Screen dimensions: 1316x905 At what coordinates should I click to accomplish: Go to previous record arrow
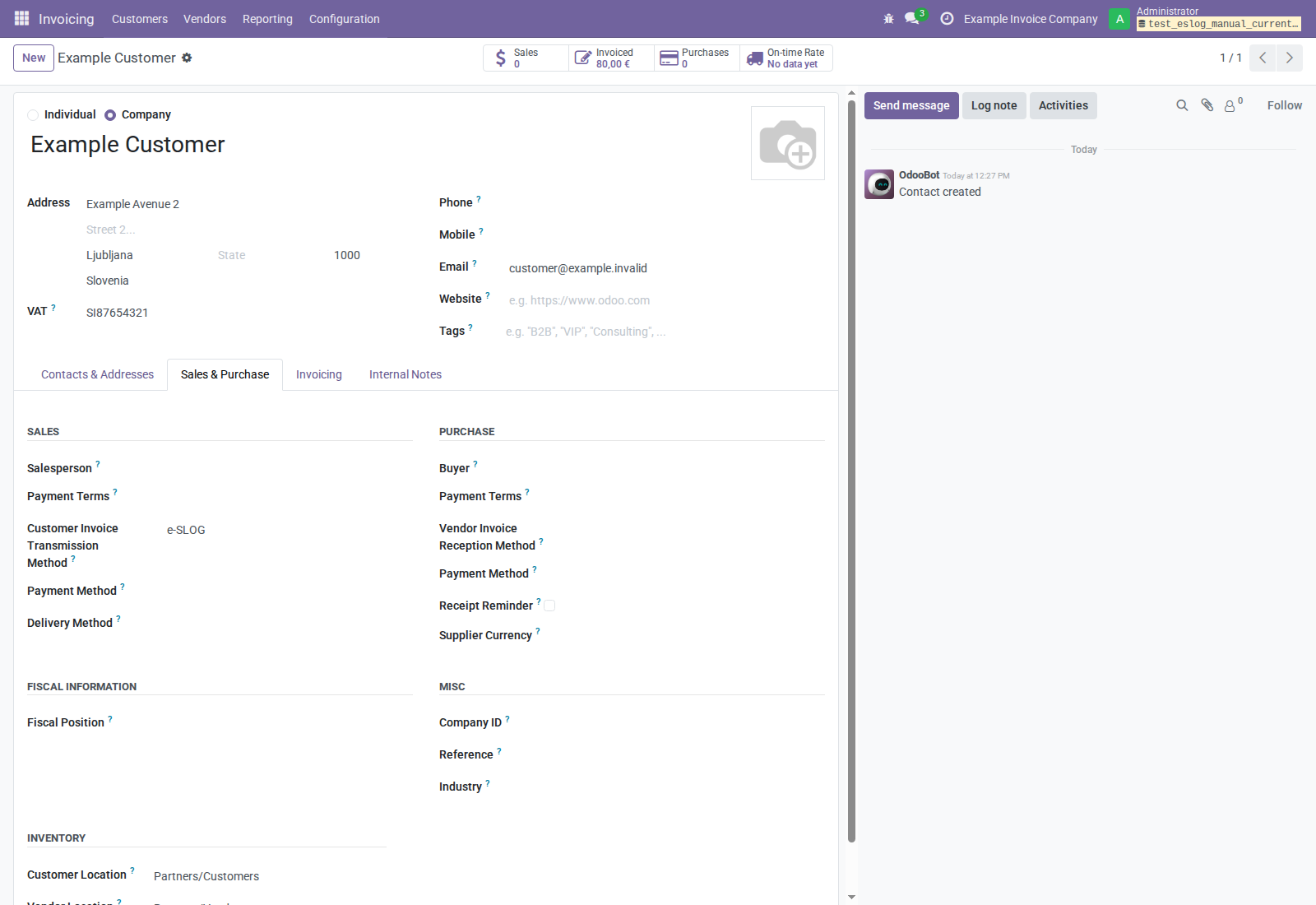[x=1263, y=58]
